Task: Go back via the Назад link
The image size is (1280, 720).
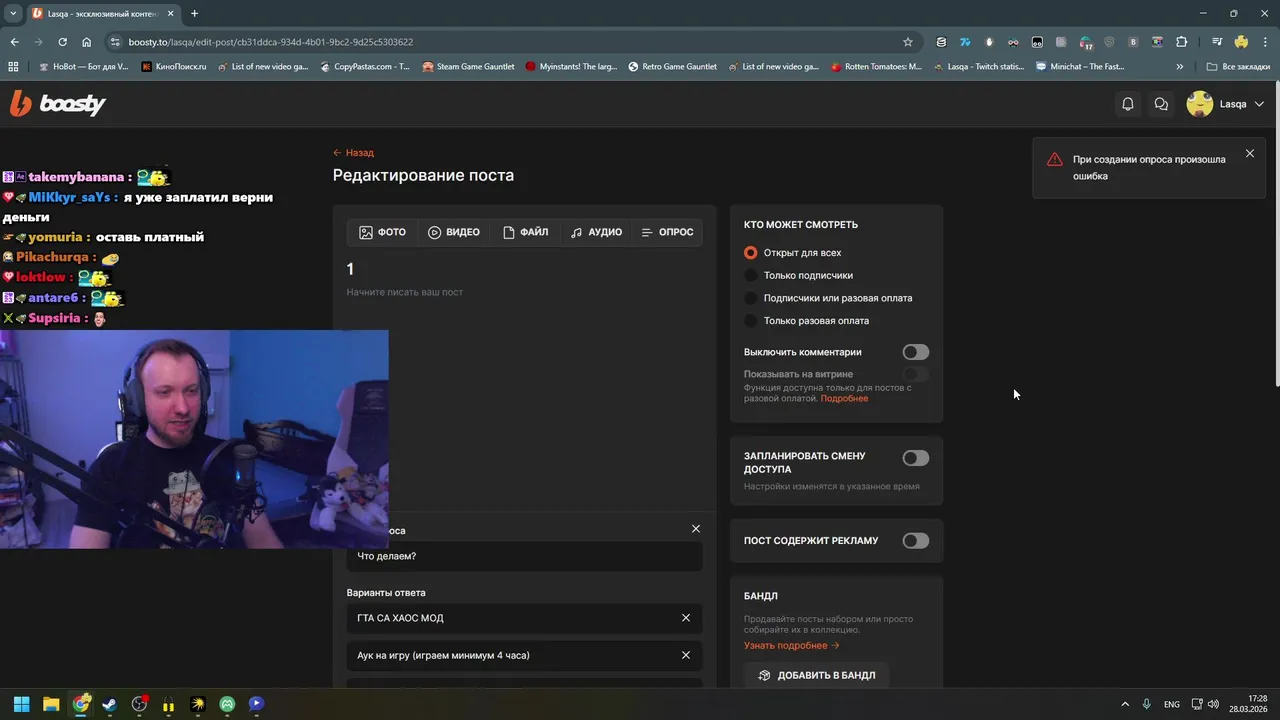Action: [x=353, y=153]
